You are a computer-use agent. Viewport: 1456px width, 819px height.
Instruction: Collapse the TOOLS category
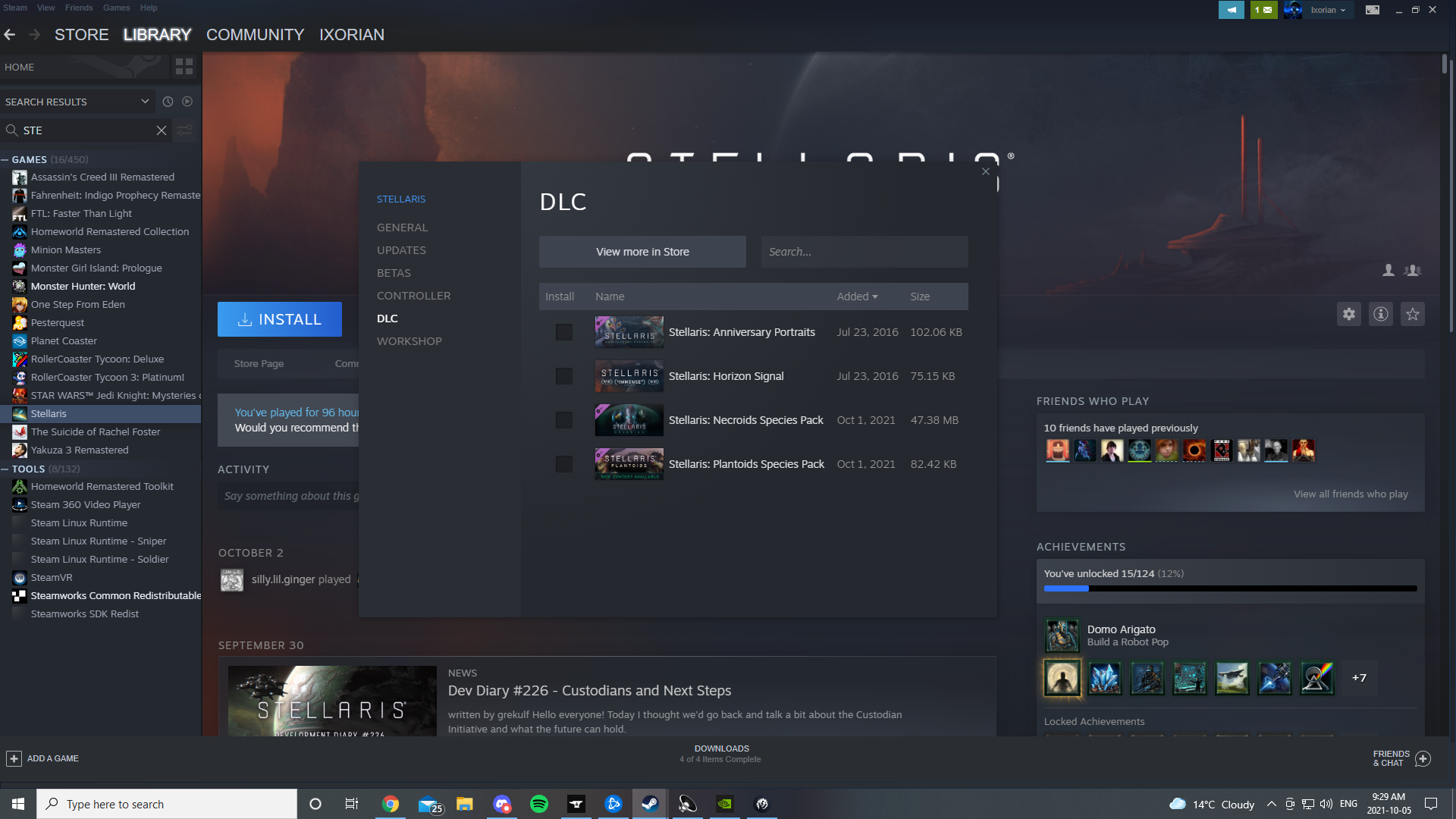pyautogui.click(x=5, y=469)
